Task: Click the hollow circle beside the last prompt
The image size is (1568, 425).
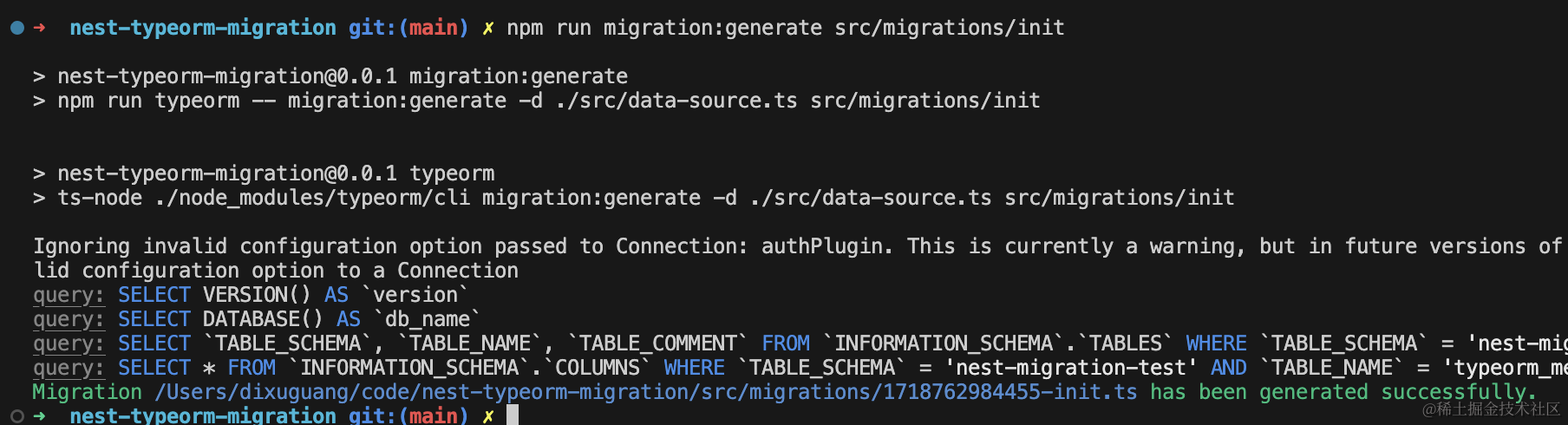Action: point(17,416)
